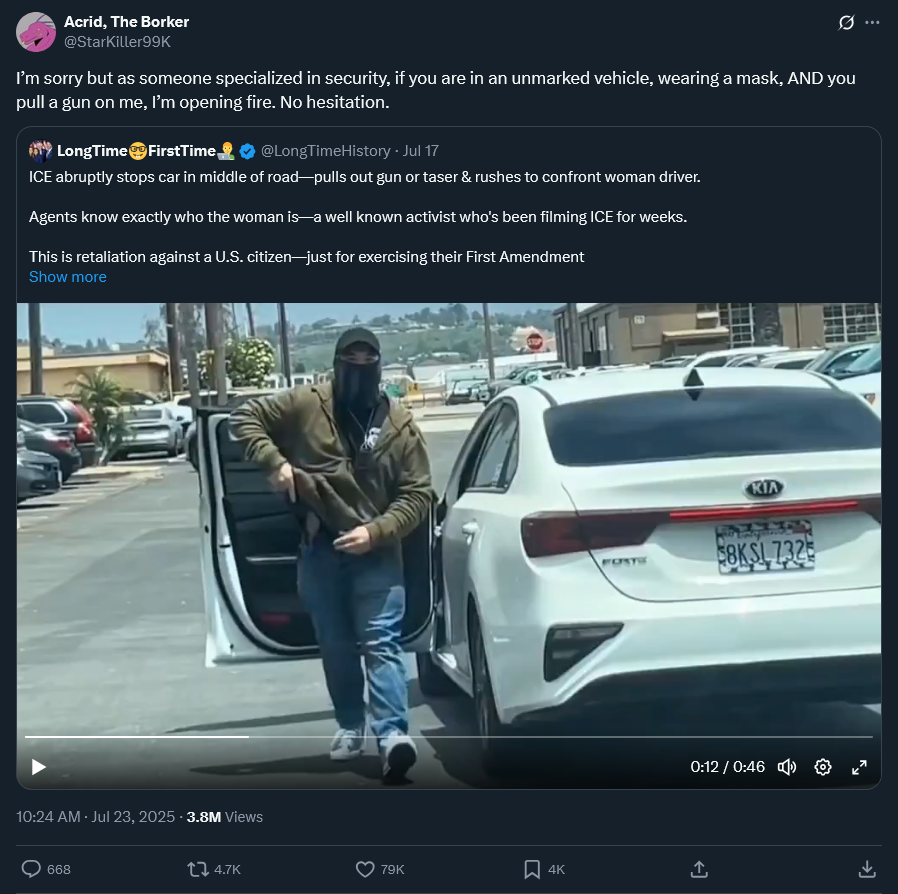Click the reply speech bubble icon
The image size is (898, 894).
[31, 869]
